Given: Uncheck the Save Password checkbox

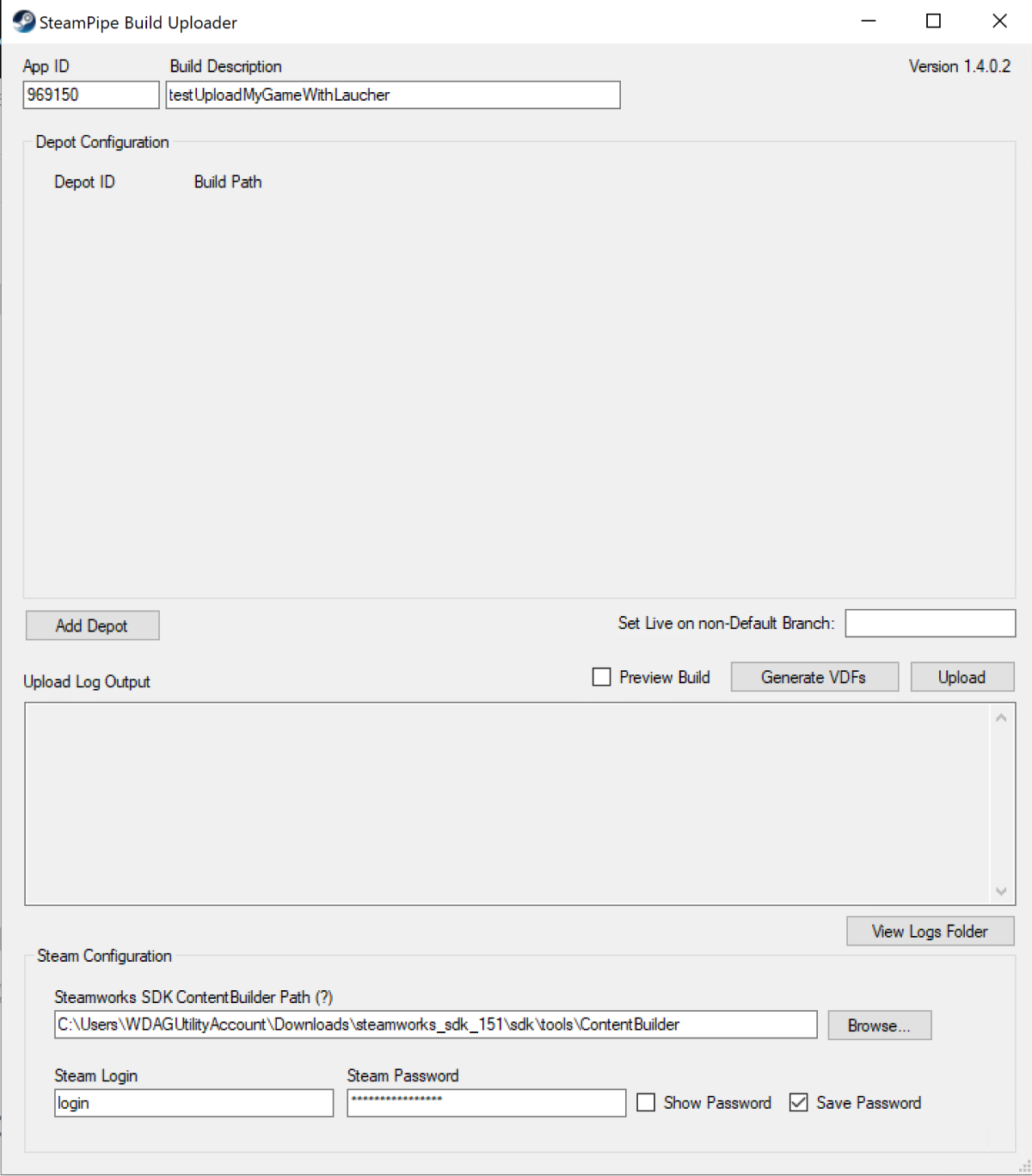Looking at the screenshot, I should [x=799, y=1103].
